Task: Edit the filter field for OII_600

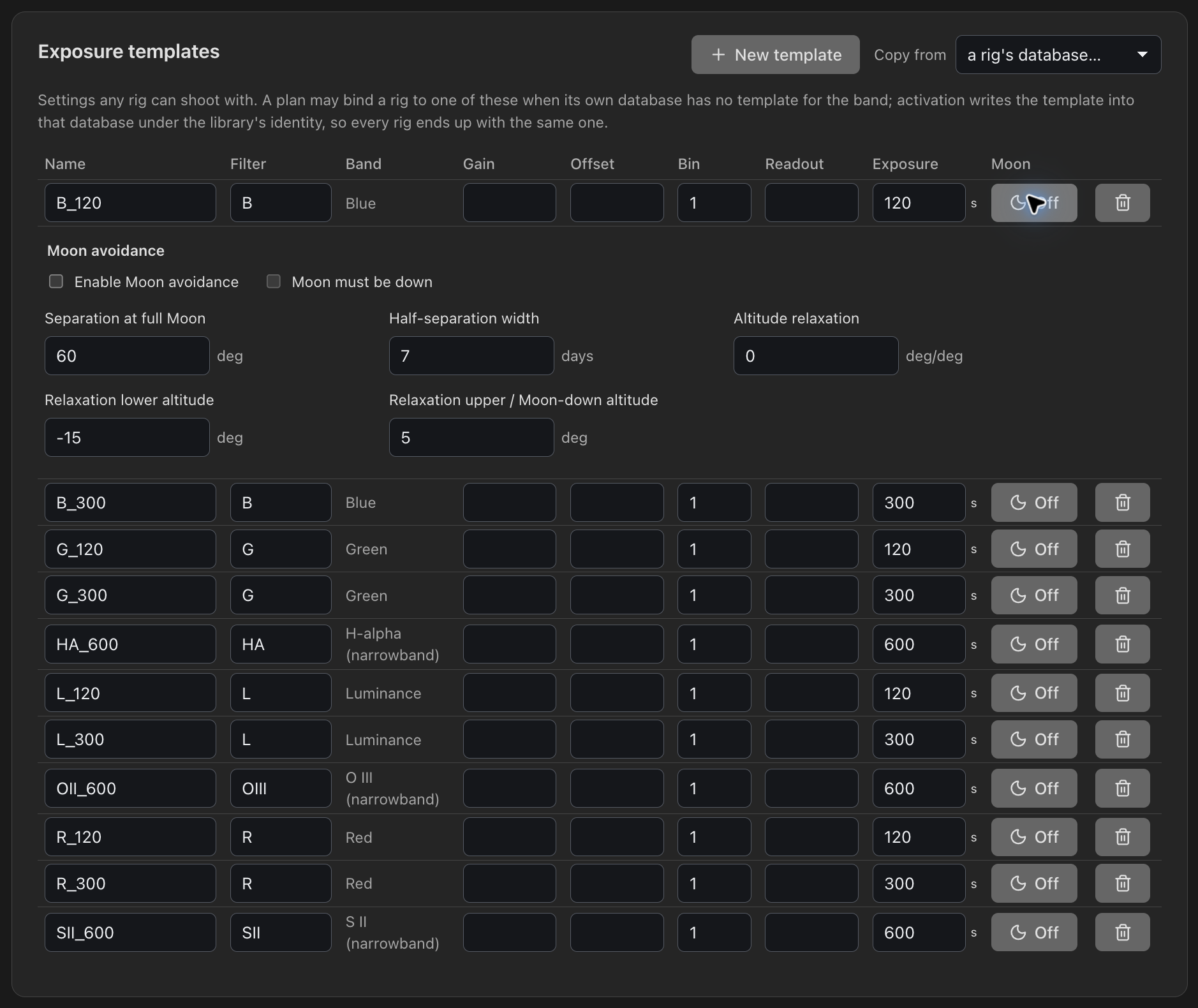Action: [x=281, y=789]
